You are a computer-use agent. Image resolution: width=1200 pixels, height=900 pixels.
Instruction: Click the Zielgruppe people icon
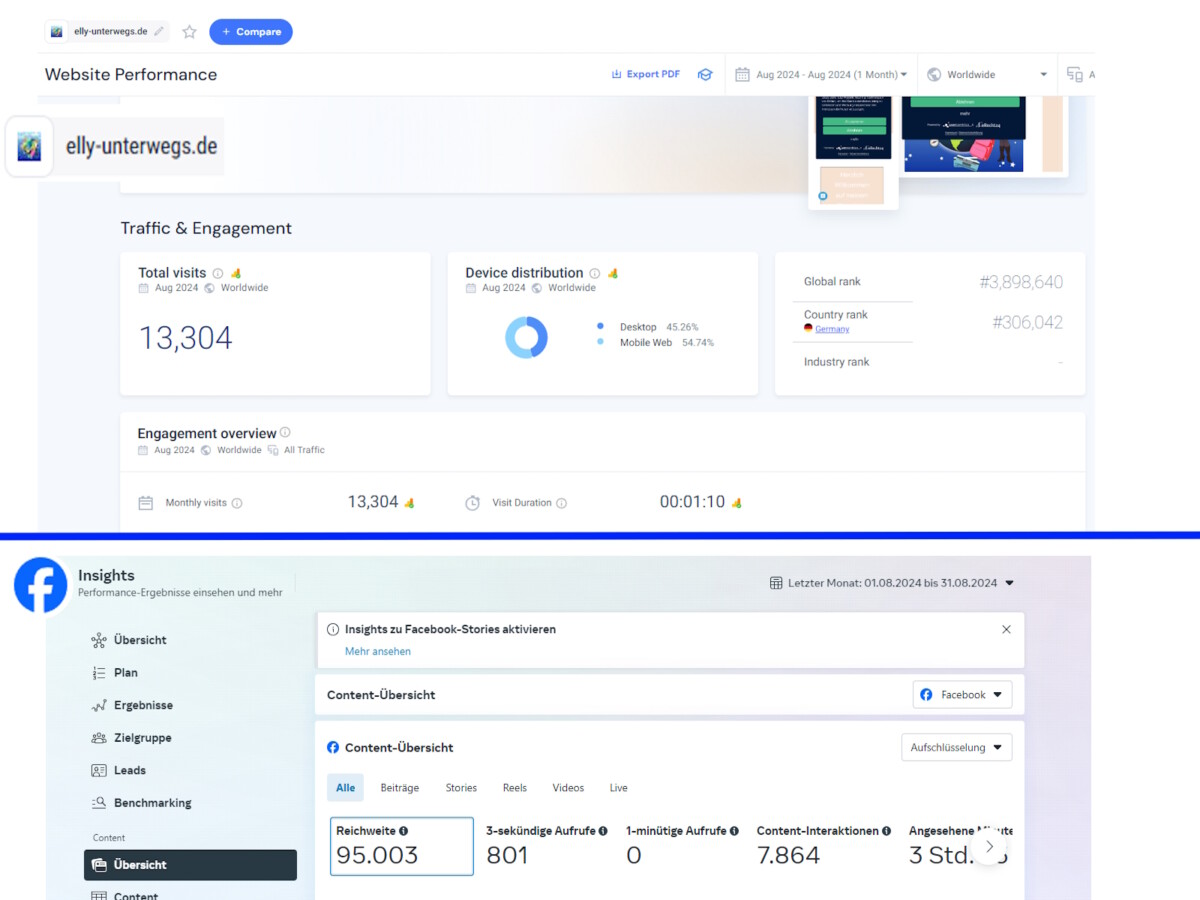99,738
